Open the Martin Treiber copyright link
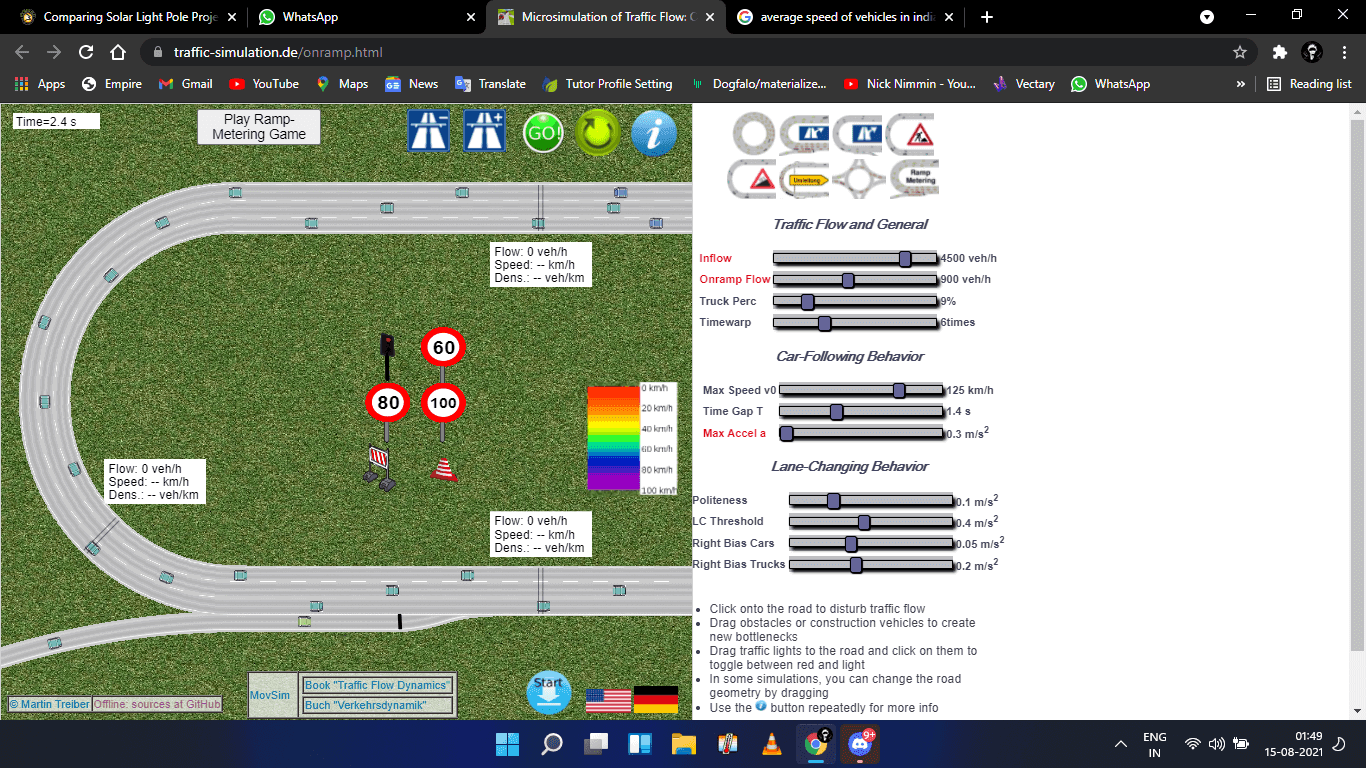Screen dimensions: 1366x768 coord(49,704)
